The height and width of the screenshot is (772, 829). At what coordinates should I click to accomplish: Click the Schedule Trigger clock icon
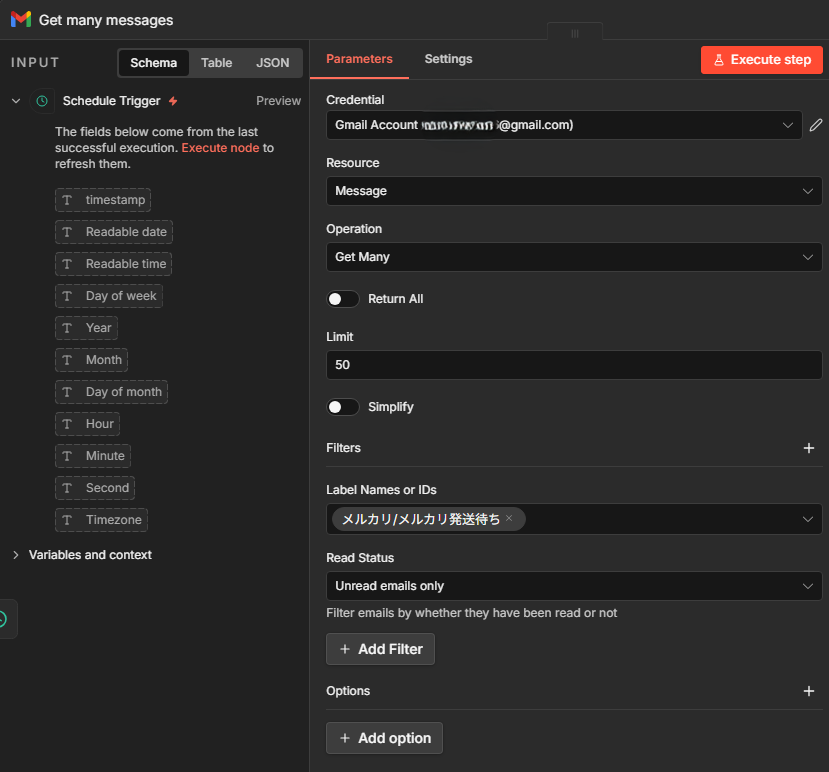coord(42,101)
